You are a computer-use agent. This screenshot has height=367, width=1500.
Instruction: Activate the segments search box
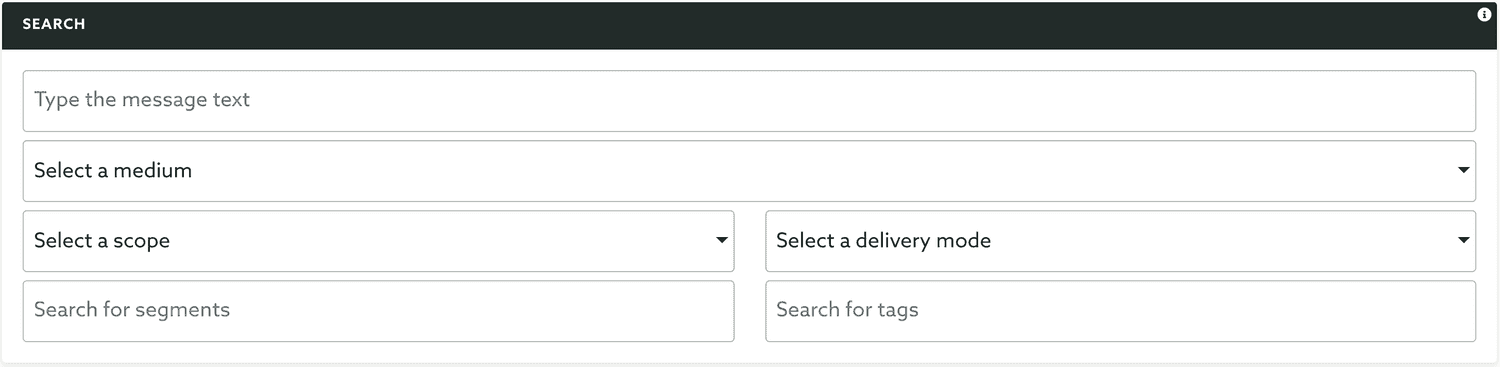378,311
